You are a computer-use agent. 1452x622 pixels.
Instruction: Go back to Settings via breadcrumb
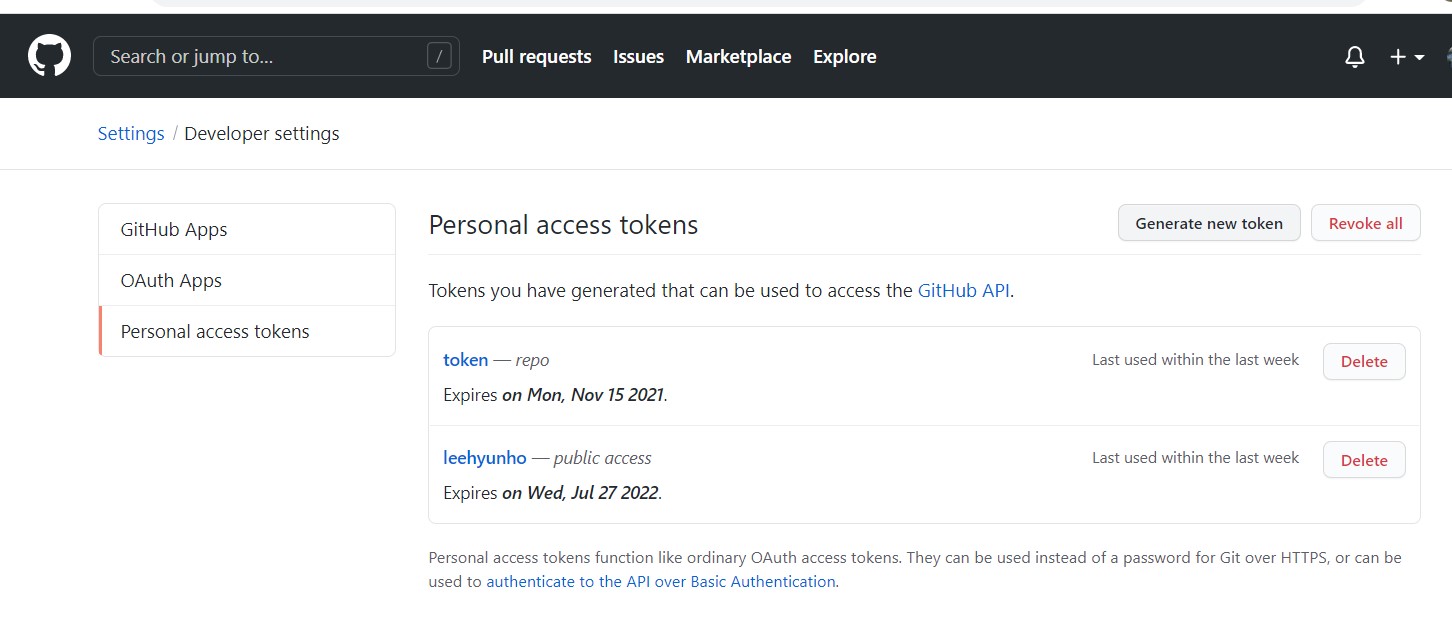130,133
